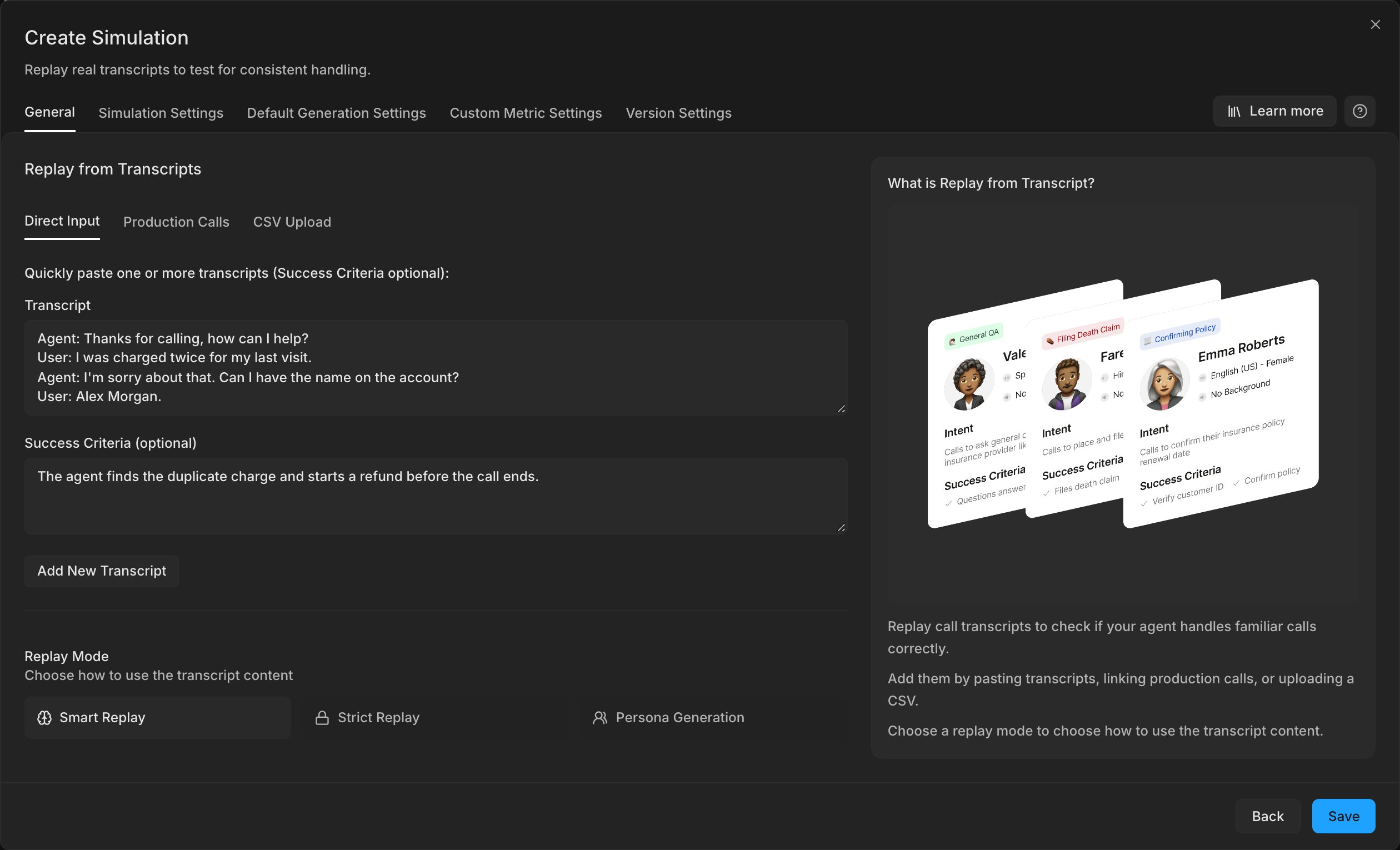Click the 'Replay from Transcripts' heading

[x=112, y=169]
